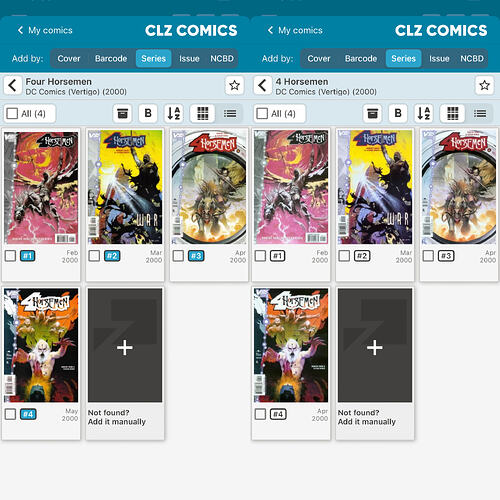Open A-Z sort options in right panel
The height and width of the screenshot is (500, 500).
click(424, 114)
